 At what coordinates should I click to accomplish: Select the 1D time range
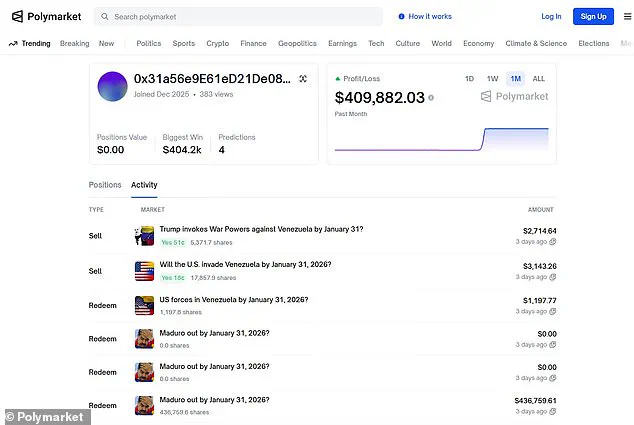pyautogui.click(x=469, y=79)
